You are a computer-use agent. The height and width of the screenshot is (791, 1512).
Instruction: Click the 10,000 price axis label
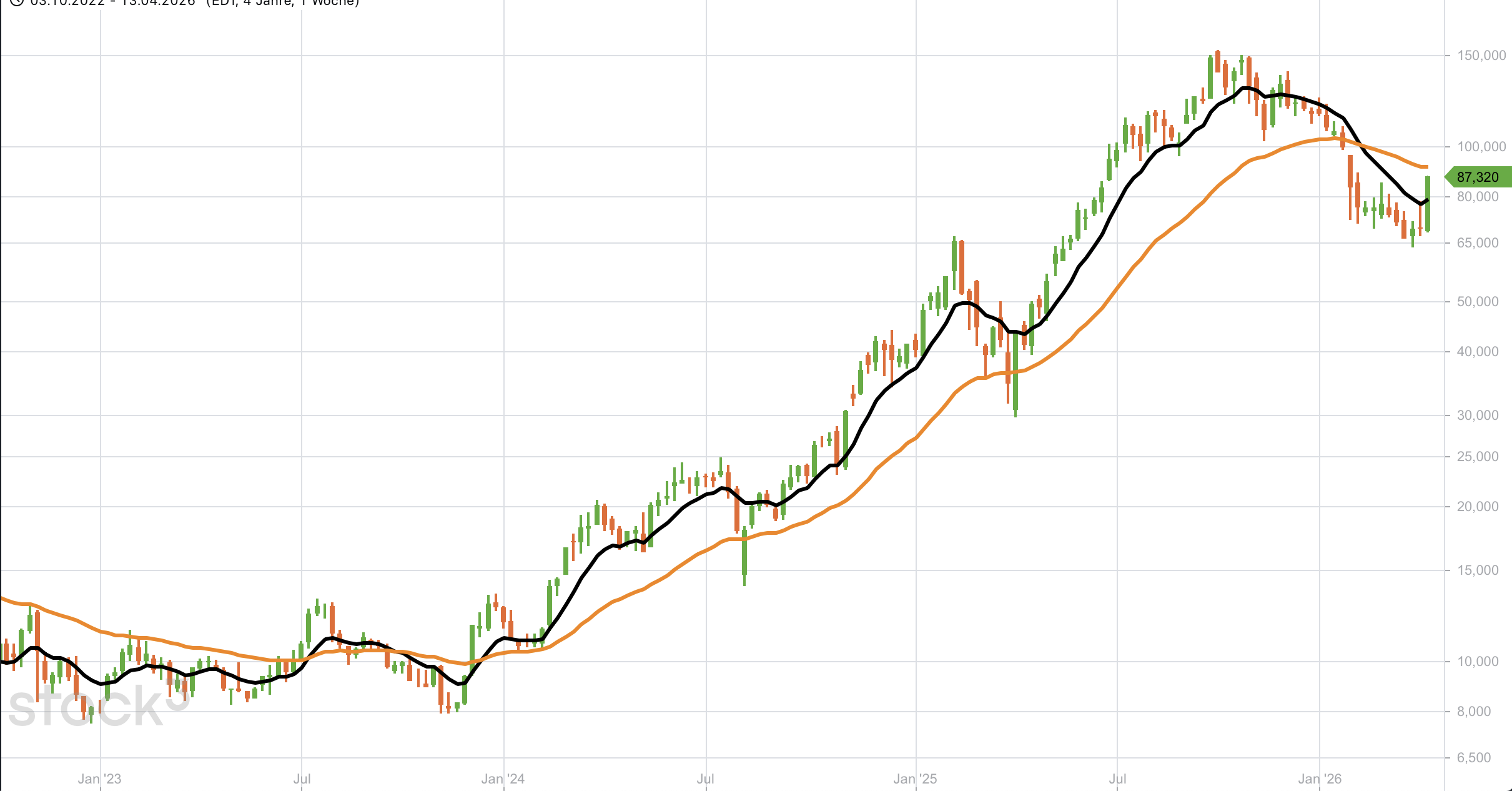(x=1477, y=662)
